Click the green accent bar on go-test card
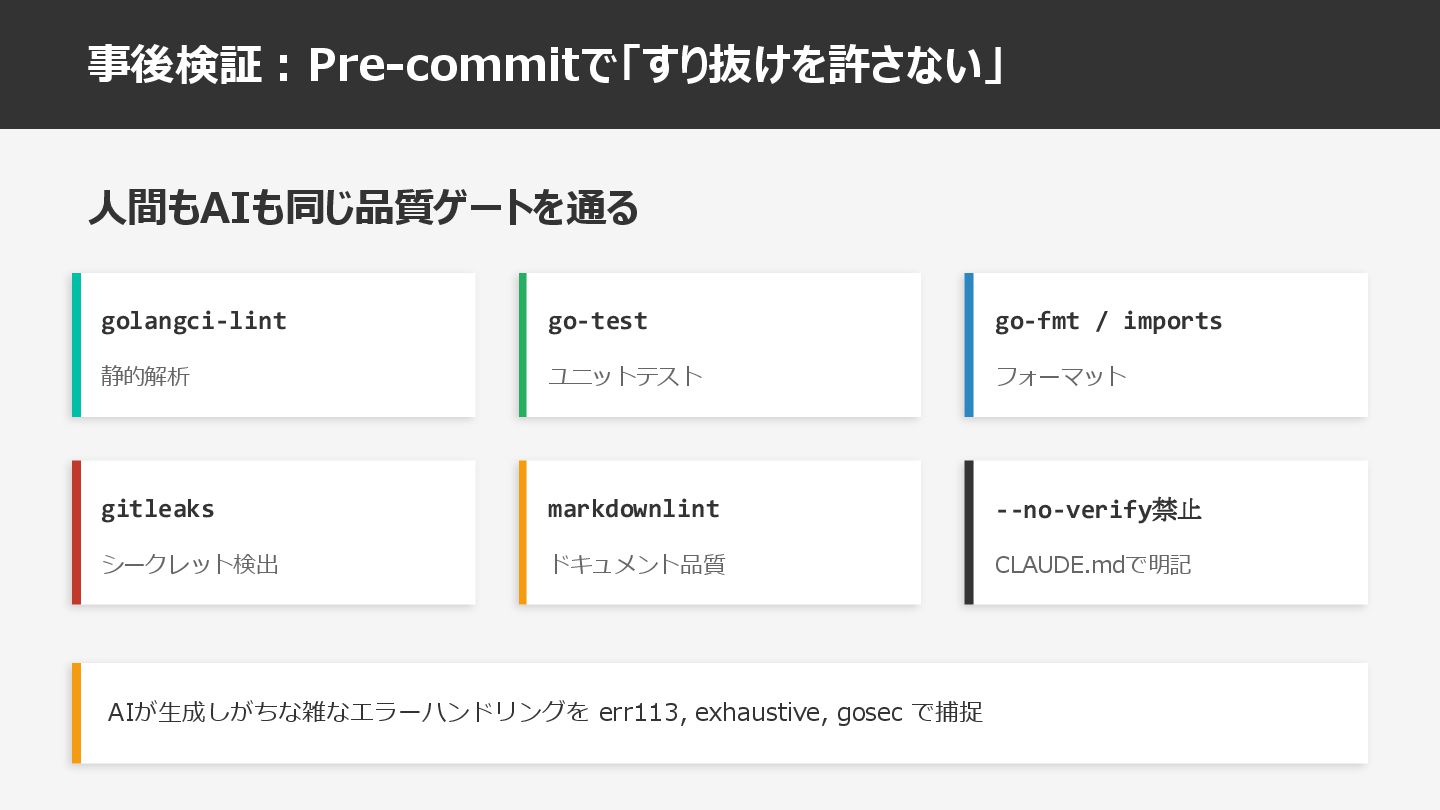Screen dimensions: 1440x810 point(523,345)
